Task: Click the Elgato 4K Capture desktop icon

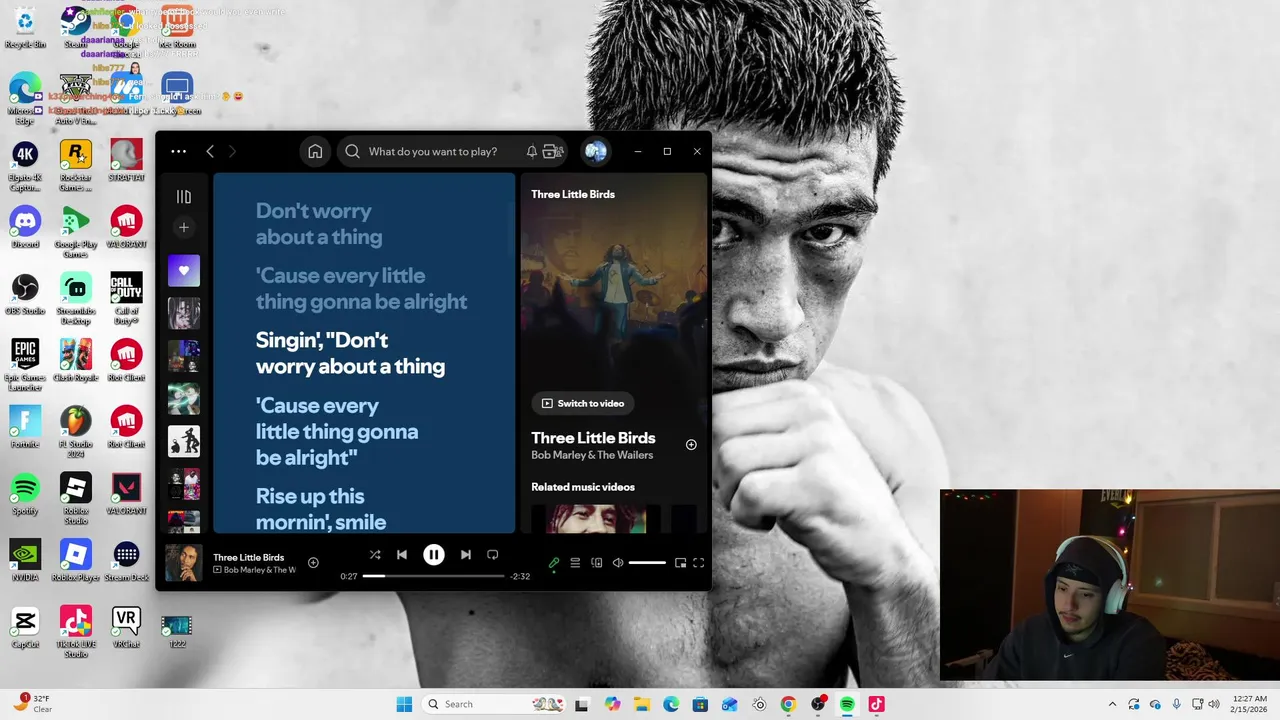Action: click(25, 166)
